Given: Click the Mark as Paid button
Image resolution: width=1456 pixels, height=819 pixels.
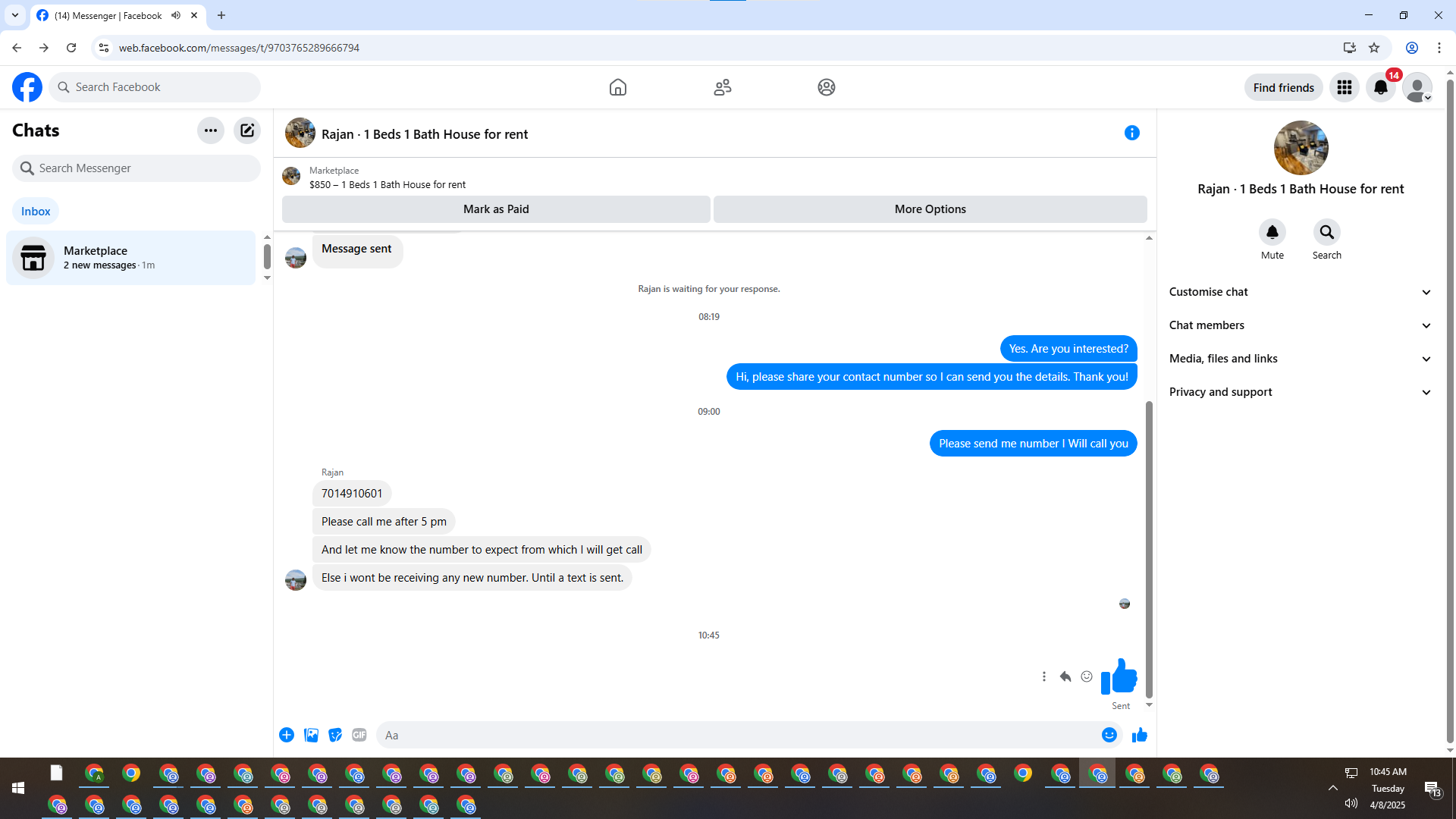Looking at the screenshot, I should 496,209.
